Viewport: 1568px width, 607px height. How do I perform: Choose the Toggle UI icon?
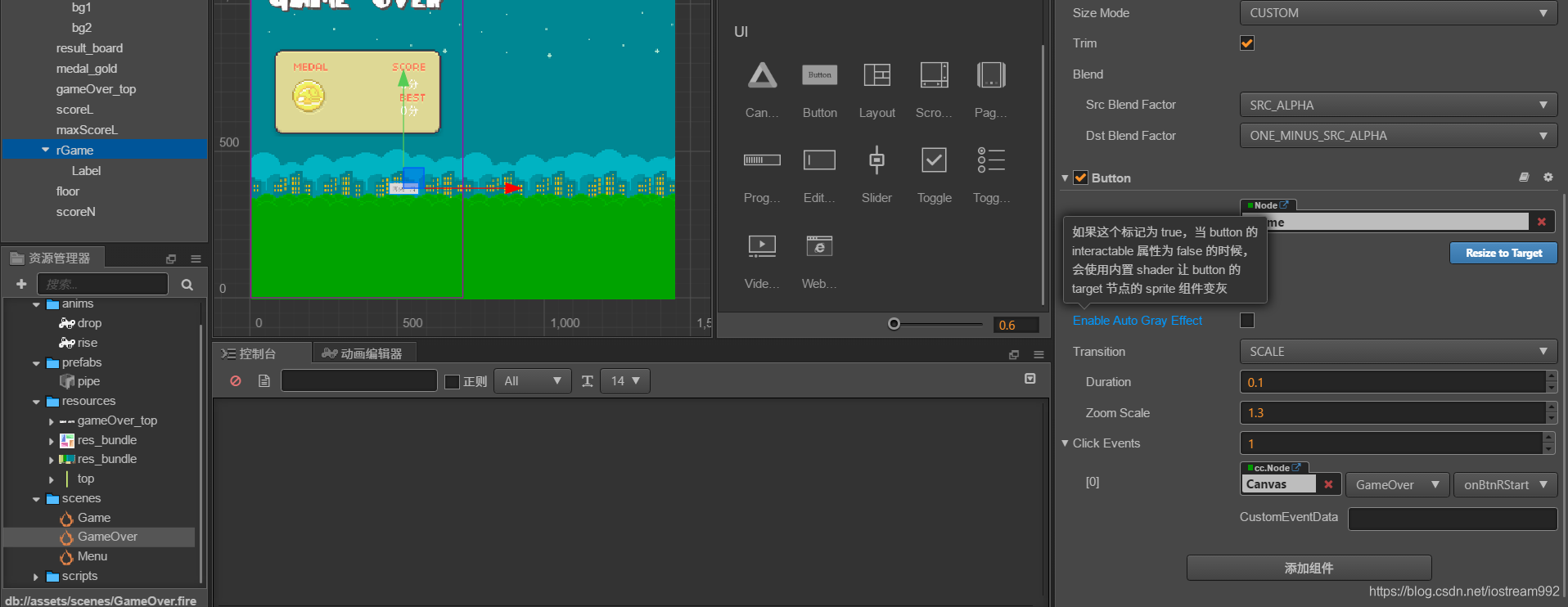point(934,160)
